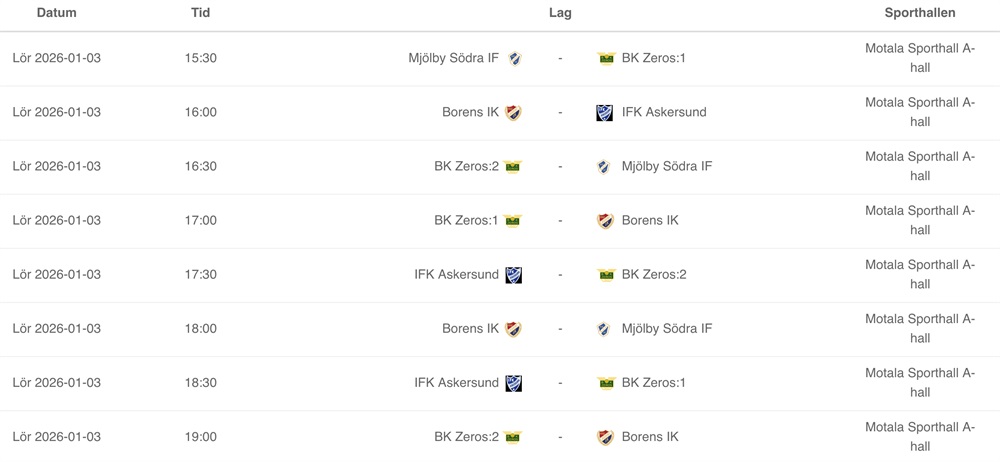Image resolution: width=1000 pixels, height=462 pixels.
Task: Click Mjölby Södra IF logo in 15:30 match
Action: click(x=514, y=58)
